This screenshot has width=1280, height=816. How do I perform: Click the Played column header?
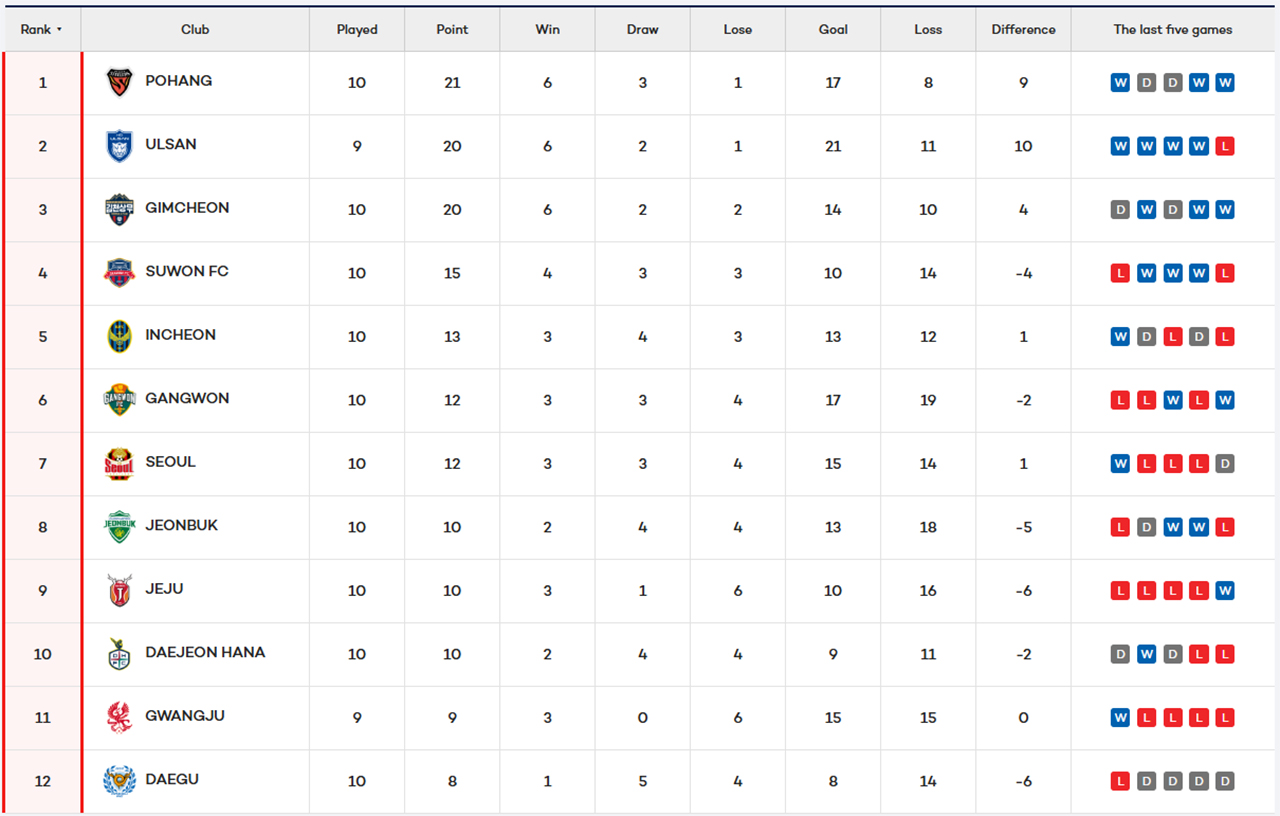[357, 30]
